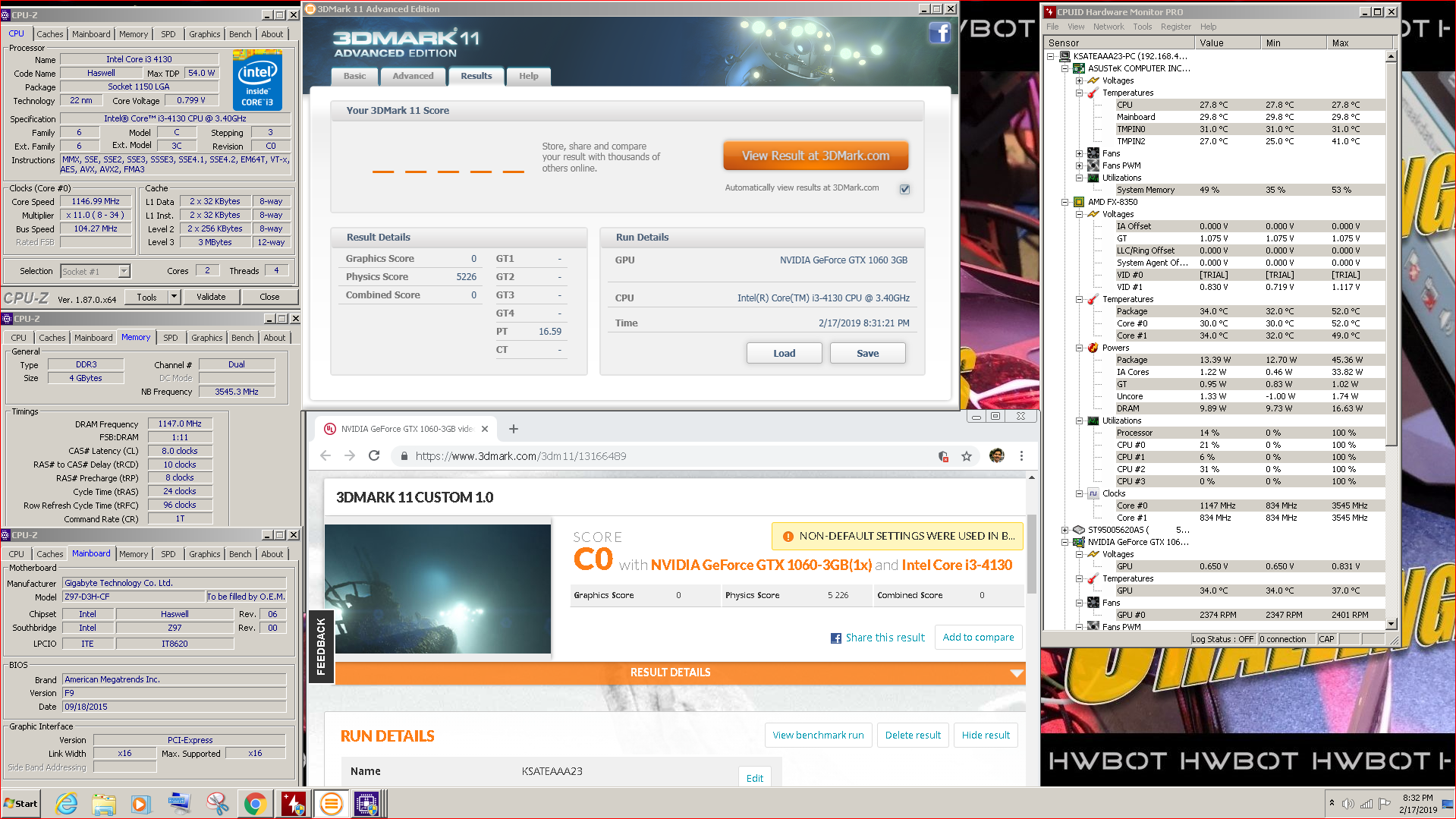Click the Intel Core i3 logo in CPU-Z
Viewport: 1456px width, 819px height.
point(257,80)
